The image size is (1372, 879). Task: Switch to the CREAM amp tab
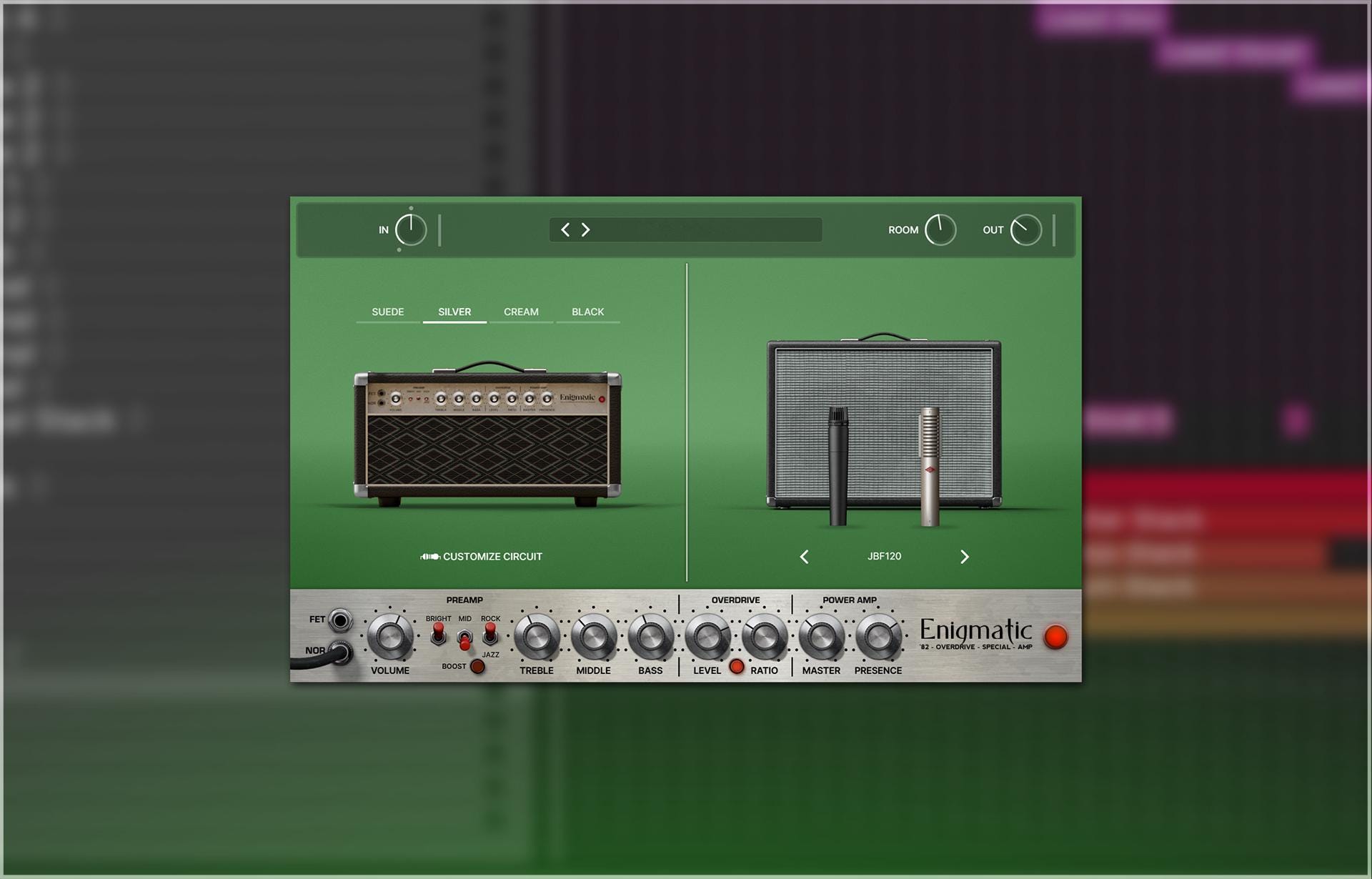[x=521, y=312]
